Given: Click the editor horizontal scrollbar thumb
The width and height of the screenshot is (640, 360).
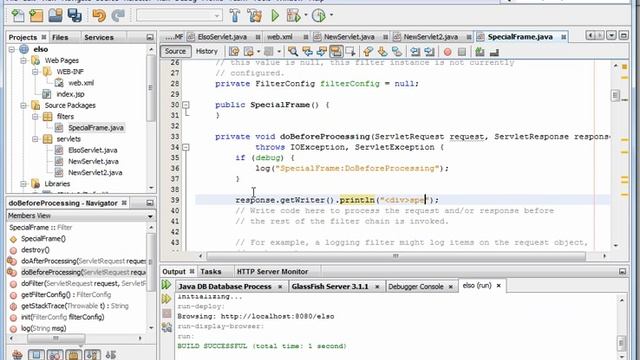Looking at the screenshot, I should click(x=396, y=256).
